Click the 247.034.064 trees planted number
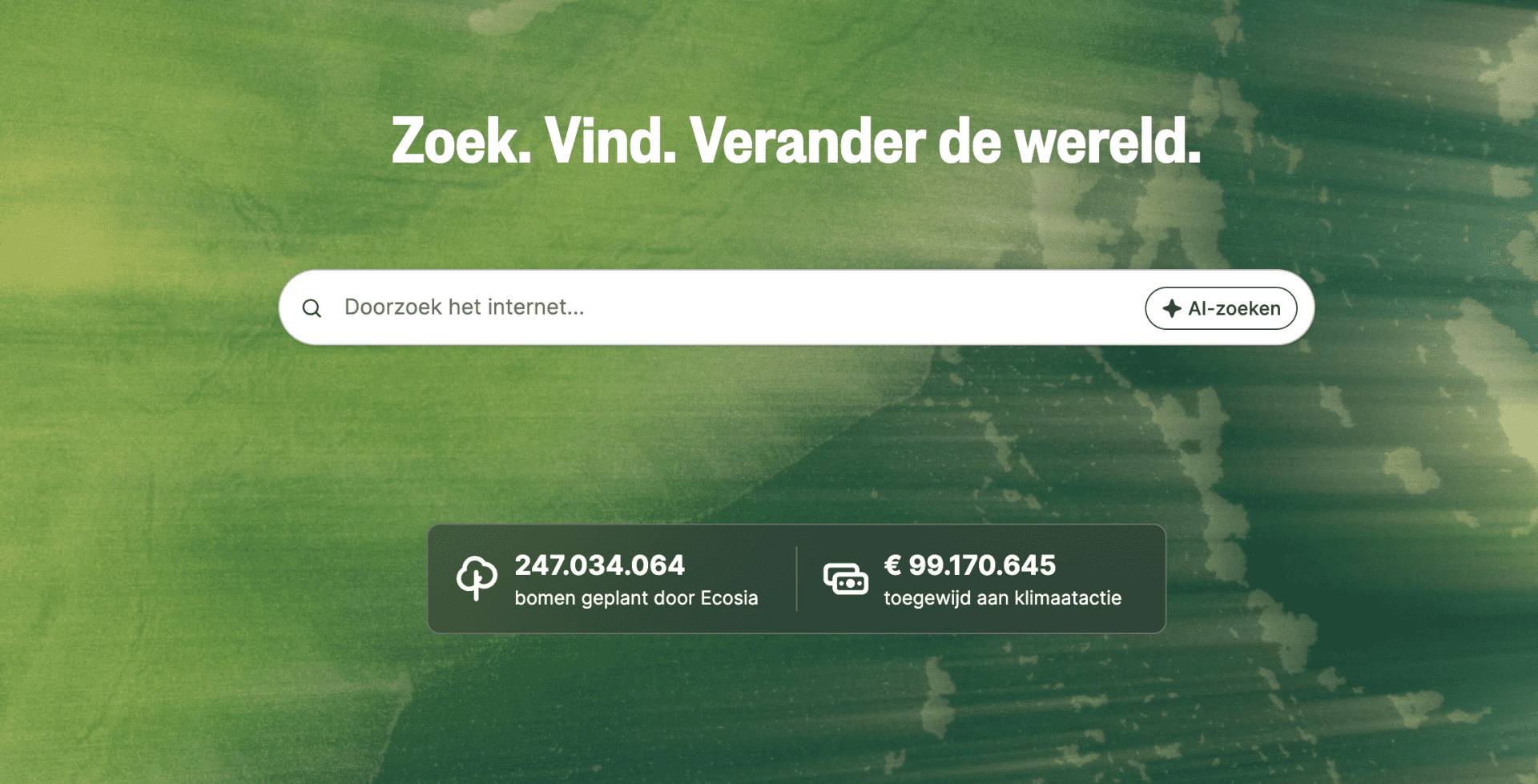 [x=599, y=565]
